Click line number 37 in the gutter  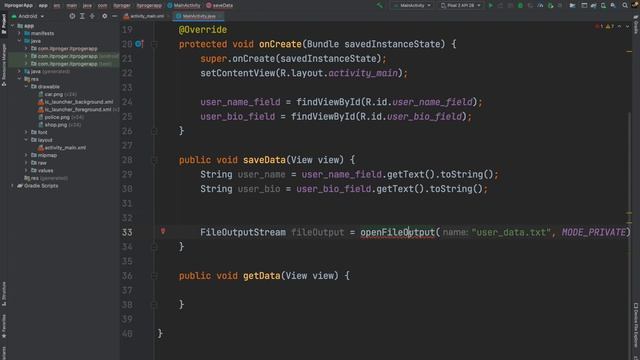tap(127, 290)
